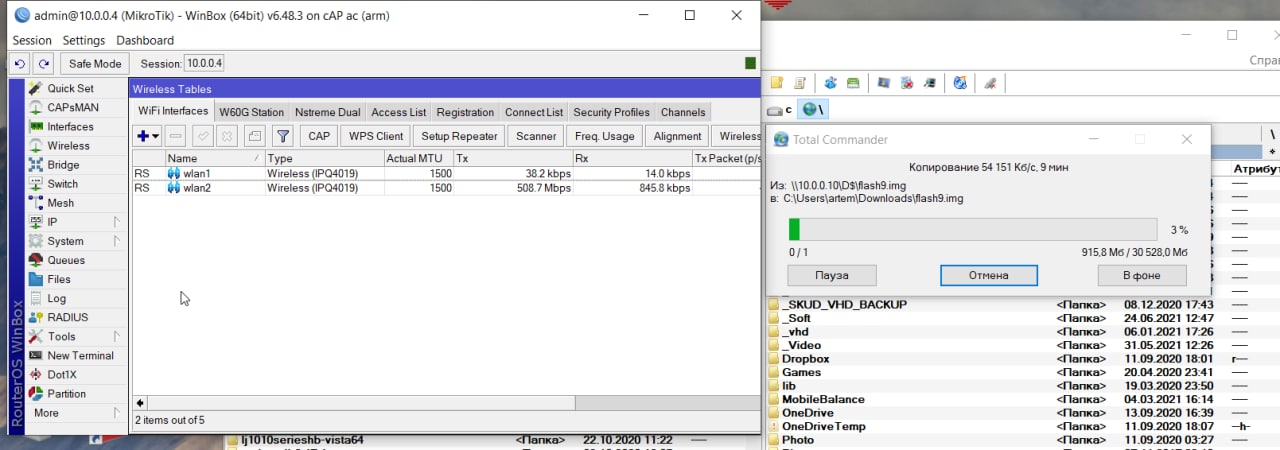Open Bridge in WinBox sidebar
The height and width of the screenshot is (450, 1280).
[x=63, y=165]
